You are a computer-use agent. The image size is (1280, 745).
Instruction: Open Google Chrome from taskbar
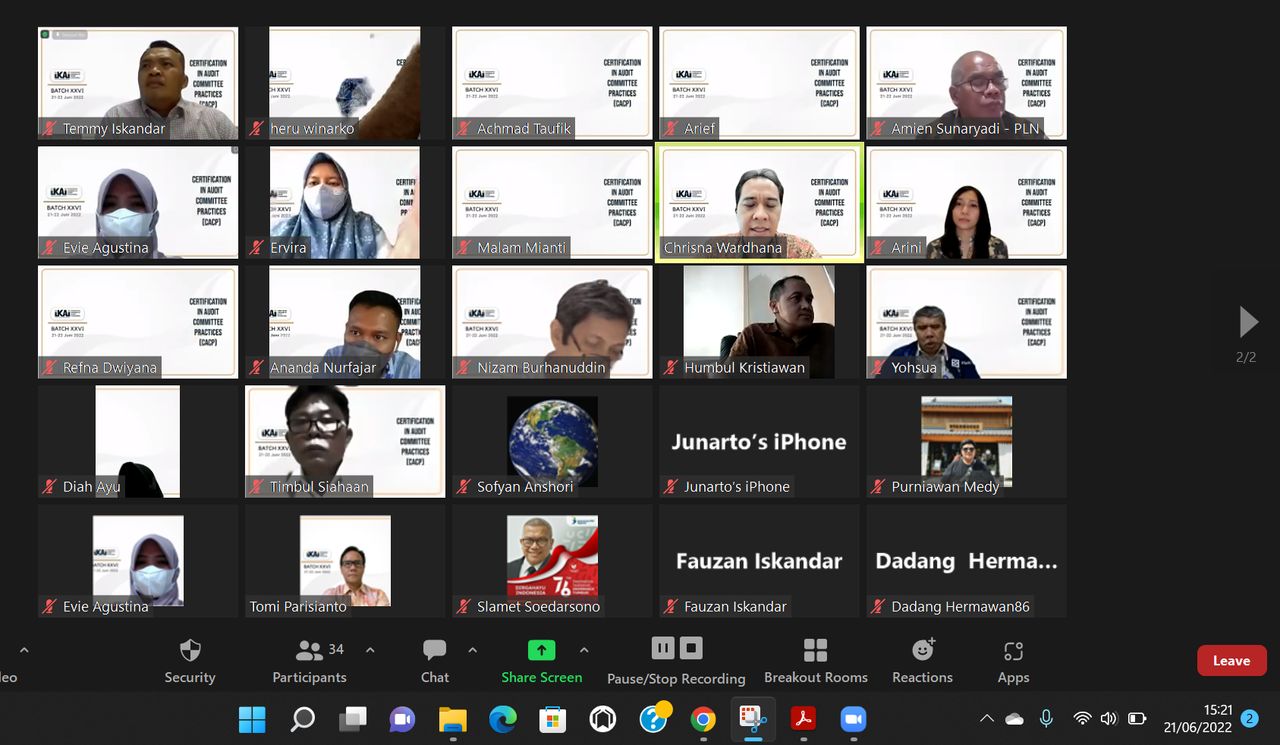702,719
